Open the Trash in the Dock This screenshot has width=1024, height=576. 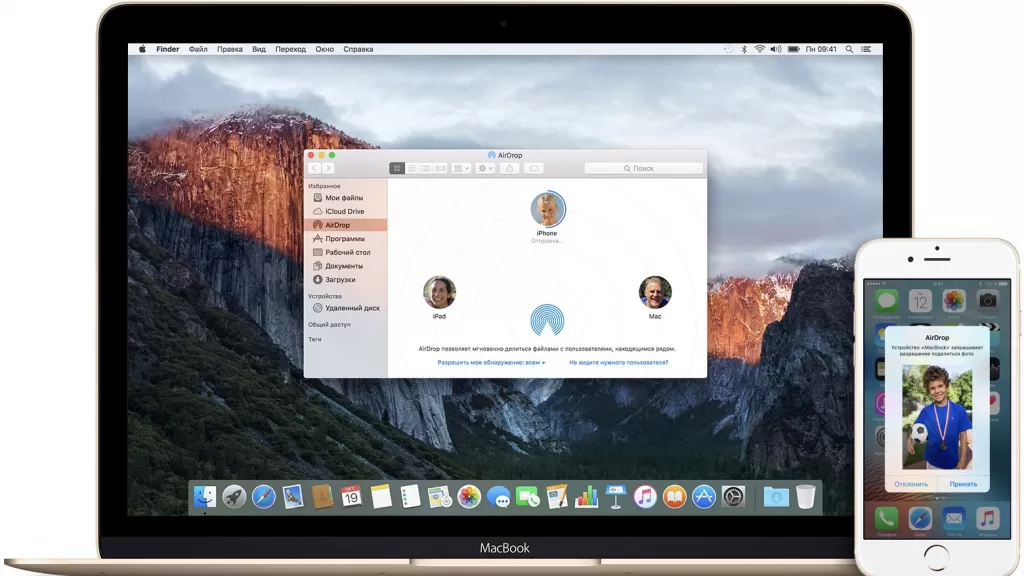pos(806,496)
